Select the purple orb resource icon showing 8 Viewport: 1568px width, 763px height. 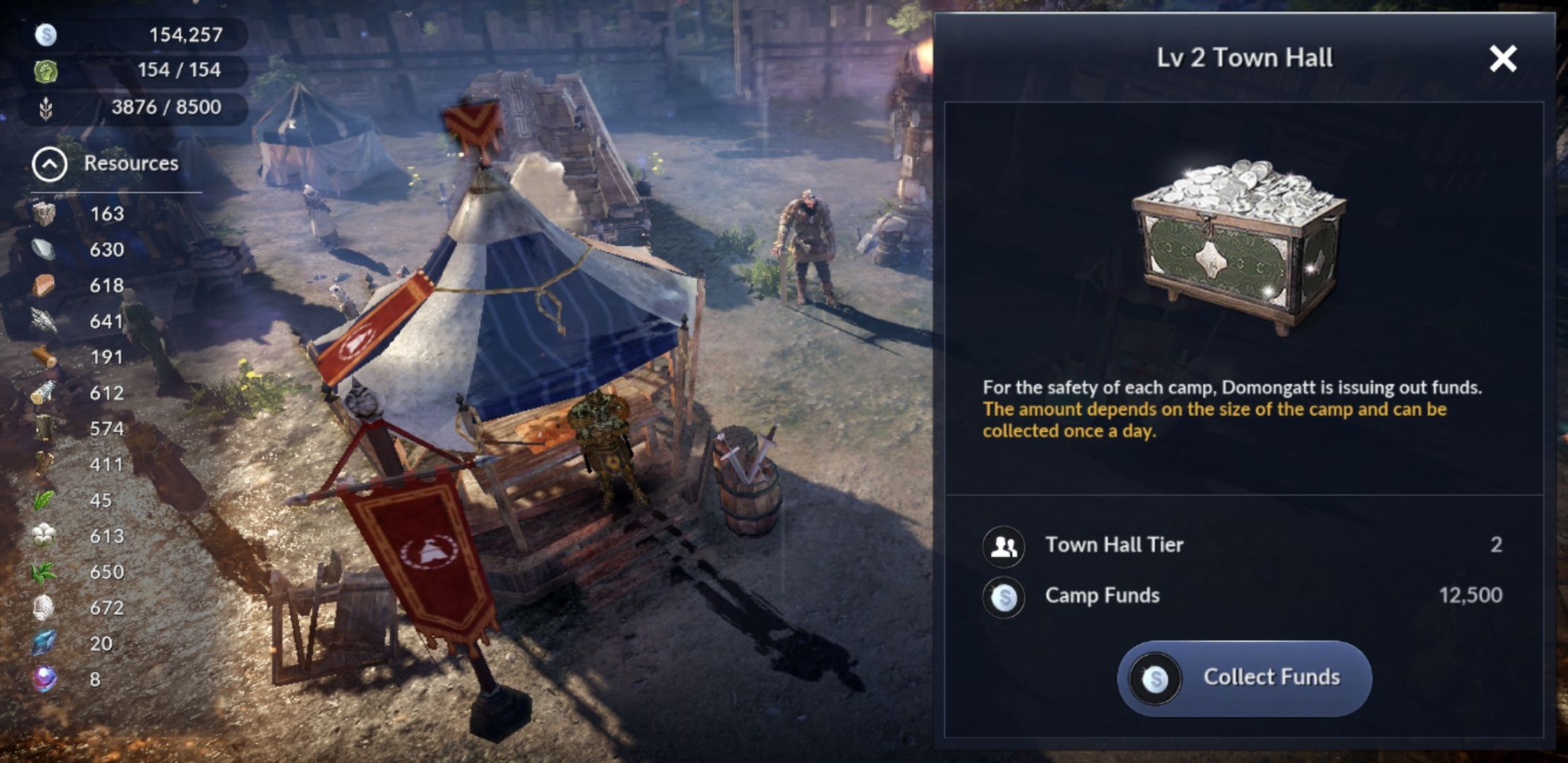(x=44, y=679)
